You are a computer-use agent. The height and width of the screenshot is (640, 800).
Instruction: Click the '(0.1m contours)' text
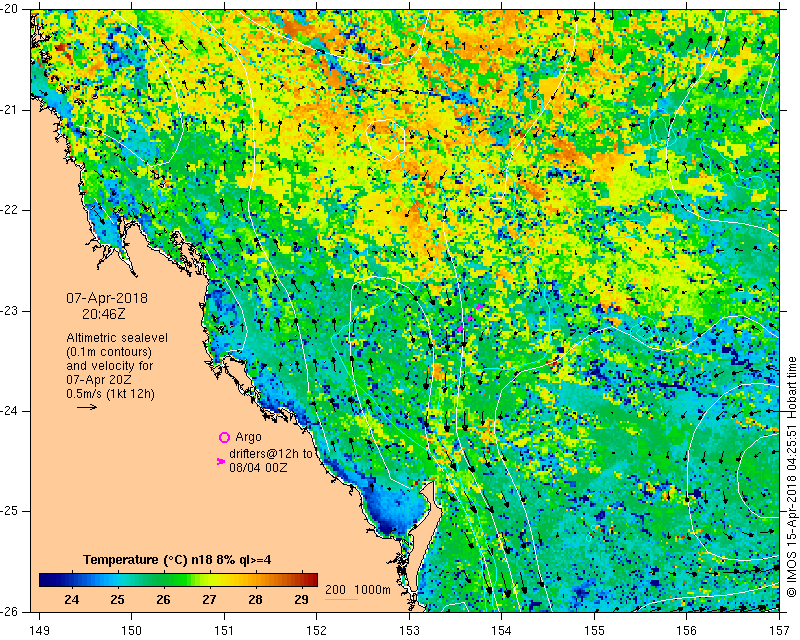point(109,352)
